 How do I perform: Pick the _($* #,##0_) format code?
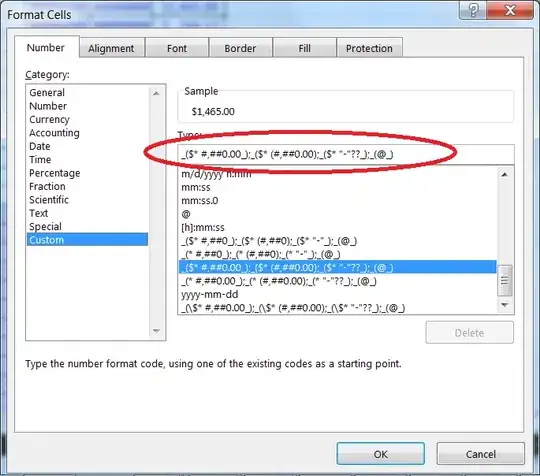click(x=338, y=241)
